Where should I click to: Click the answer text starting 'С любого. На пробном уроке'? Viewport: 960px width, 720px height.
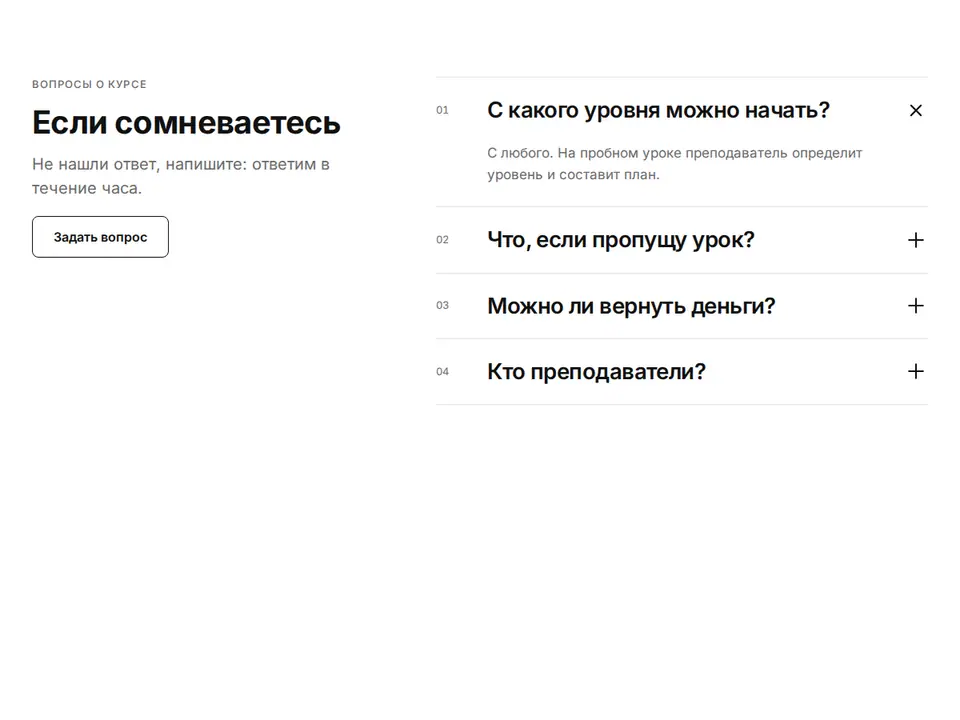point(675,163)
